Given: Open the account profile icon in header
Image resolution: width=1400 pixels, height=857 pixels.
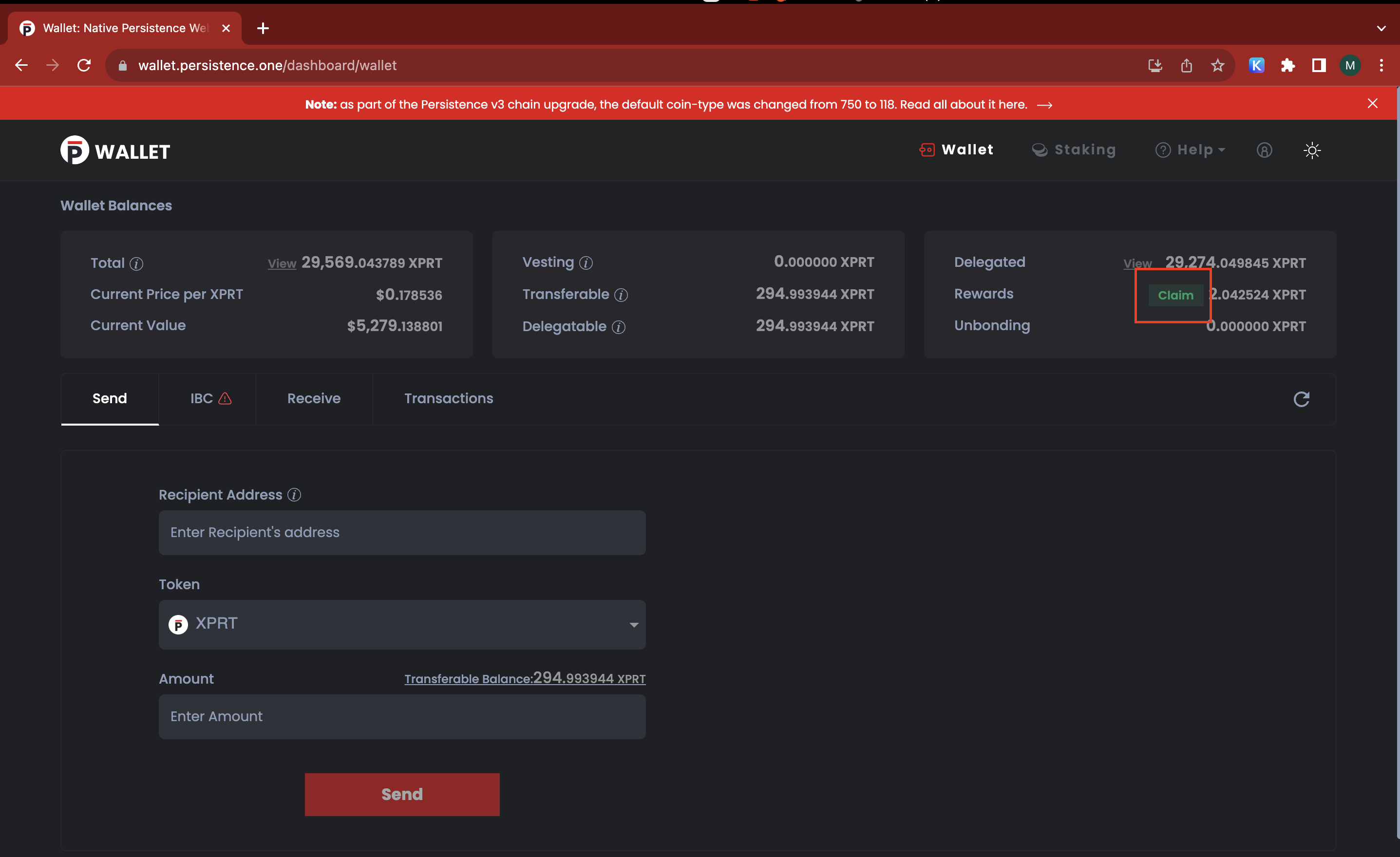Looking at the screenshot, I should 1264,150.
